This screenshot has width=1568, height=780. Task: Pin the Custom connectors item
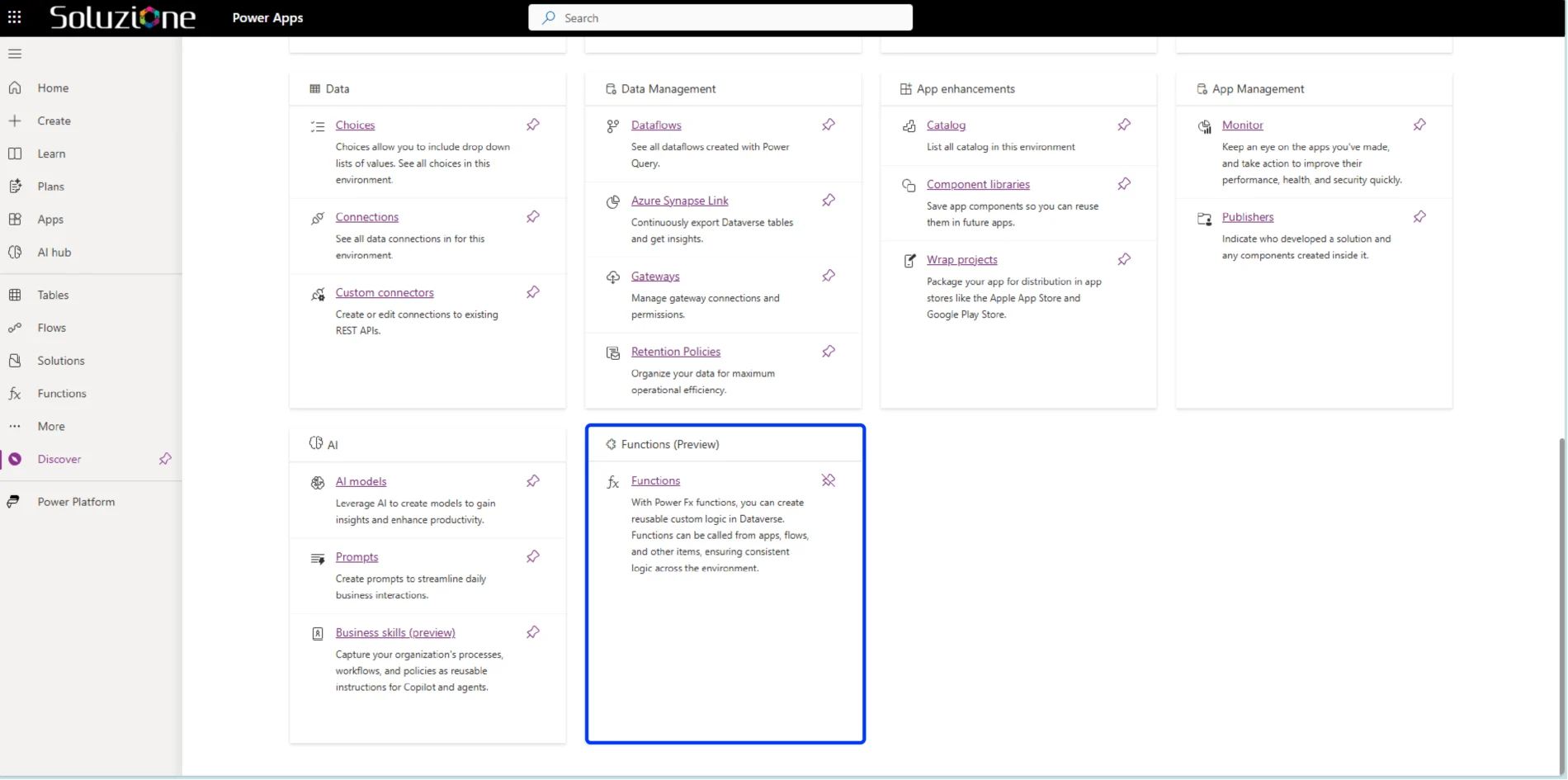(533, 292)
